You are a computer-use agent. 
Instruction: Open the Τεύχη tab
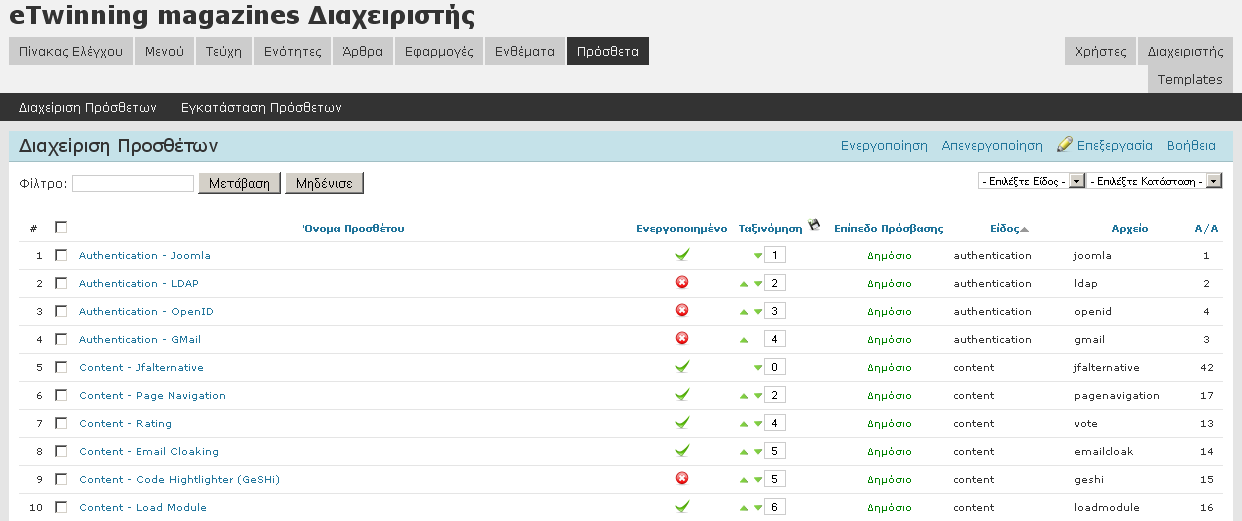[x=224, y=51]
